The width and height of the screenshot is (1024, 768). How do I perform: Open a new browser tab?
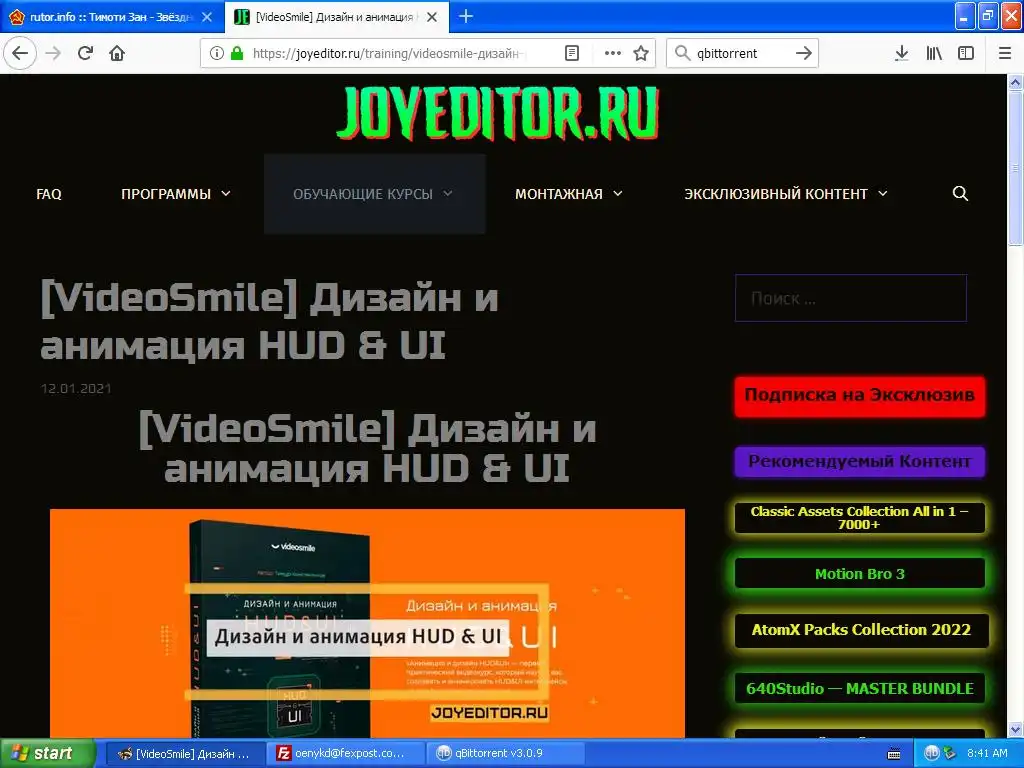click(x=466, y=16)
